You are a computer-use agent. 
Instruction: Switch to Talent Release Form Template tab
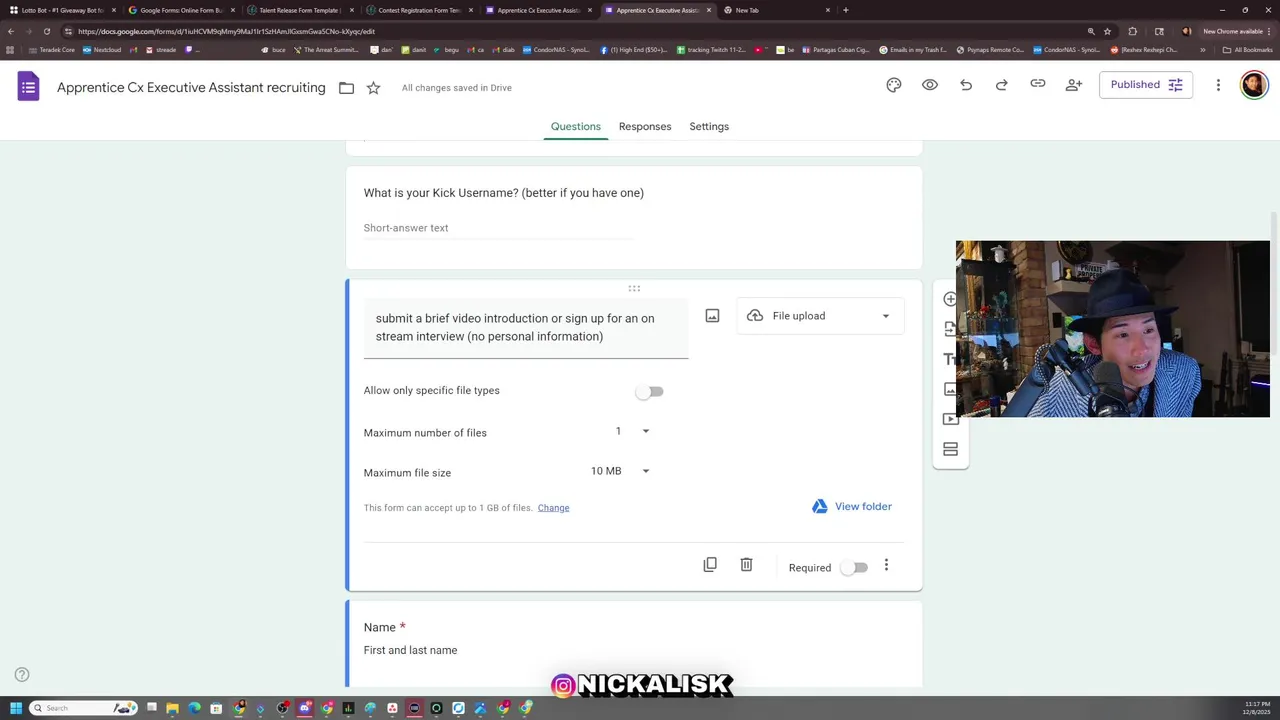298,10
